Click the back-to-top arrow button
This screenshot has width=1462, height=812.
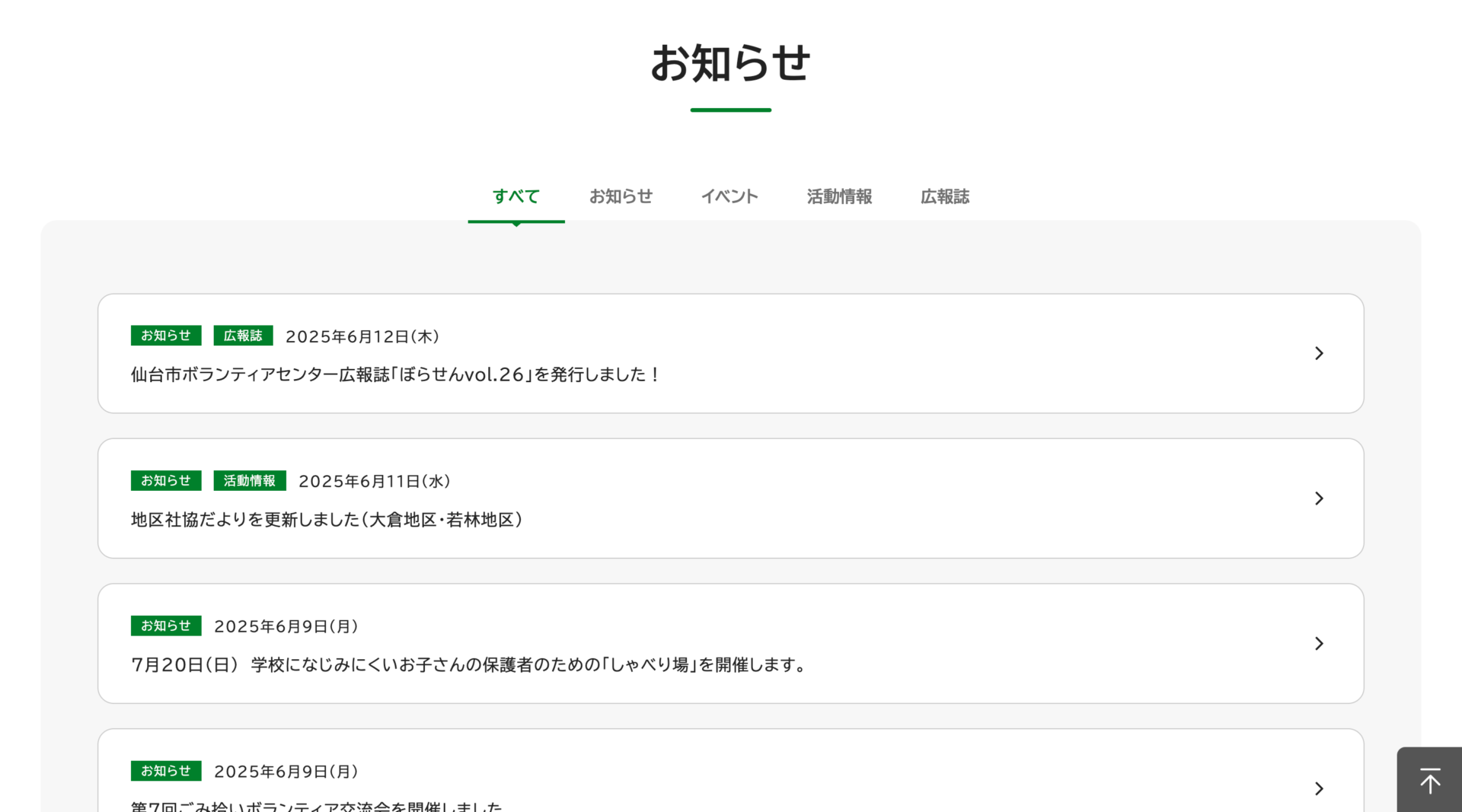(1429, 780)
